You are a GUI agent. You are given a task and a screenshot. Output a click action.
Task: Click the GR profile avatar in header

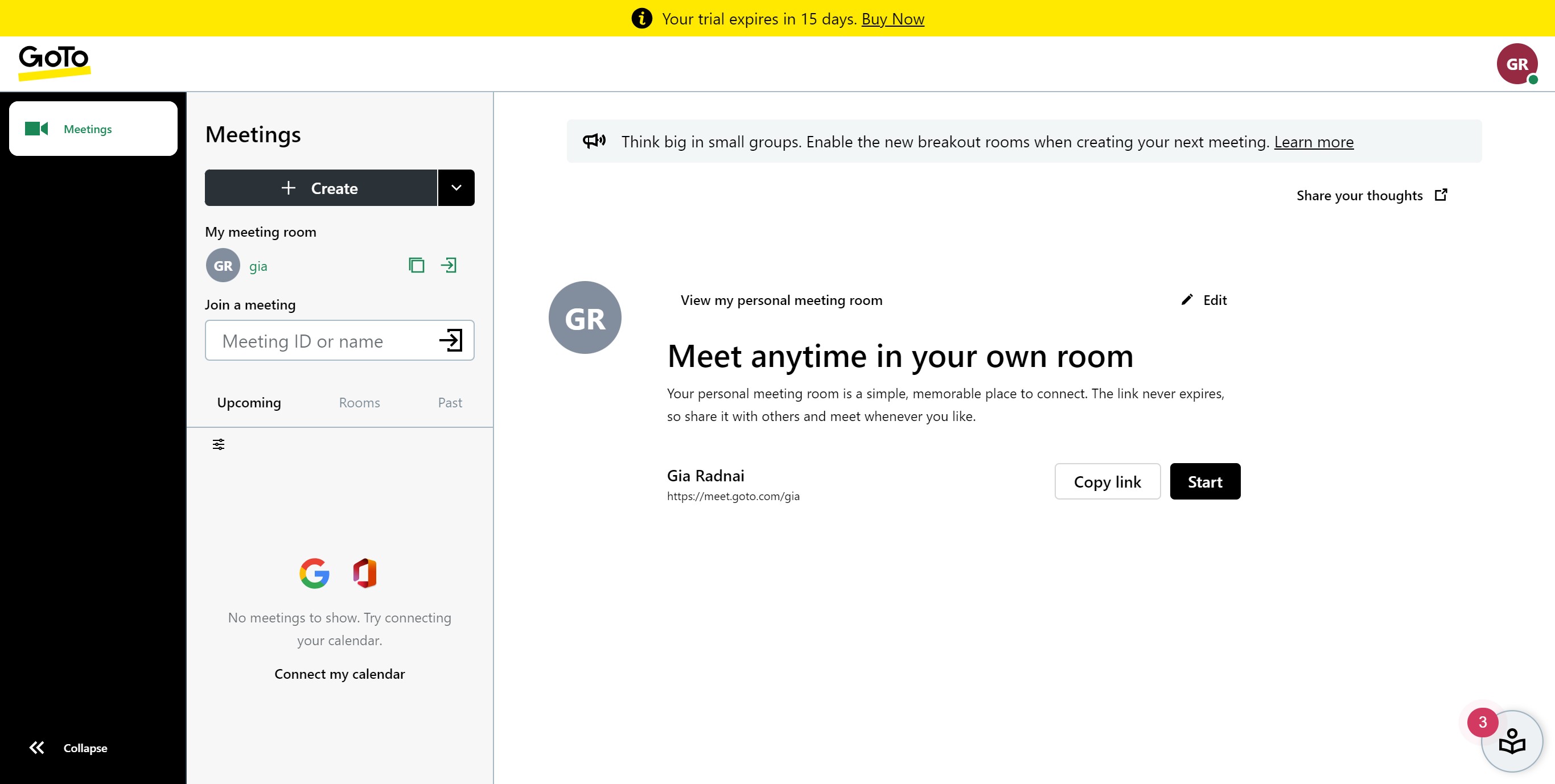point(1516,64)
